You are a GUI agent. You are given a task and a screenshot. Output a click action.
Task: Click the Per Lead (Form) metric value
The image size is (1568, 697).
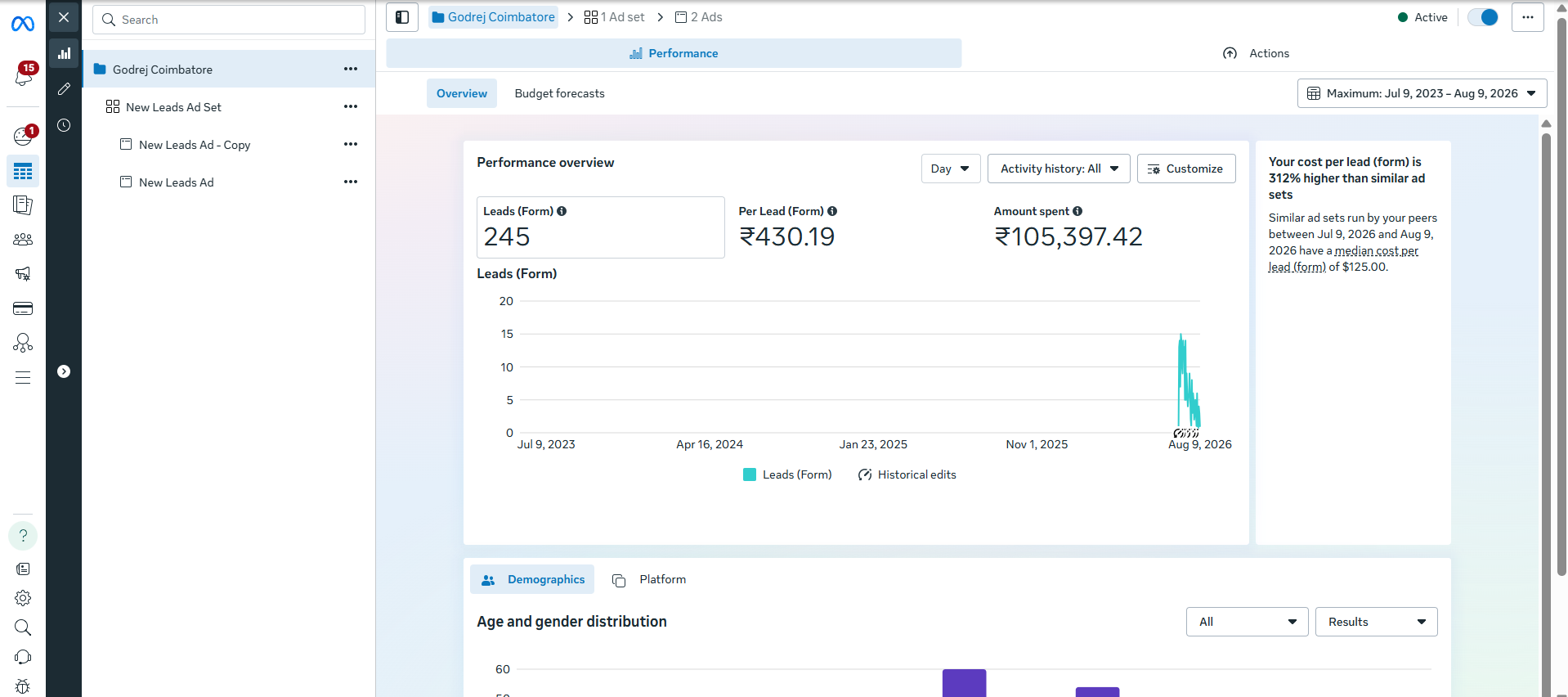(786, 236)
